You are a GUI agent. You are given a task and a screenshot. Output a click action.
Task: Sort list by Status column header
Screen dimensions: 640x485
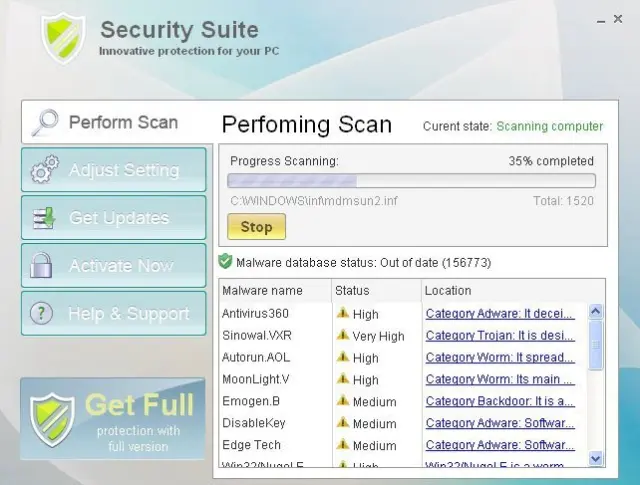(x=376, y=291)
